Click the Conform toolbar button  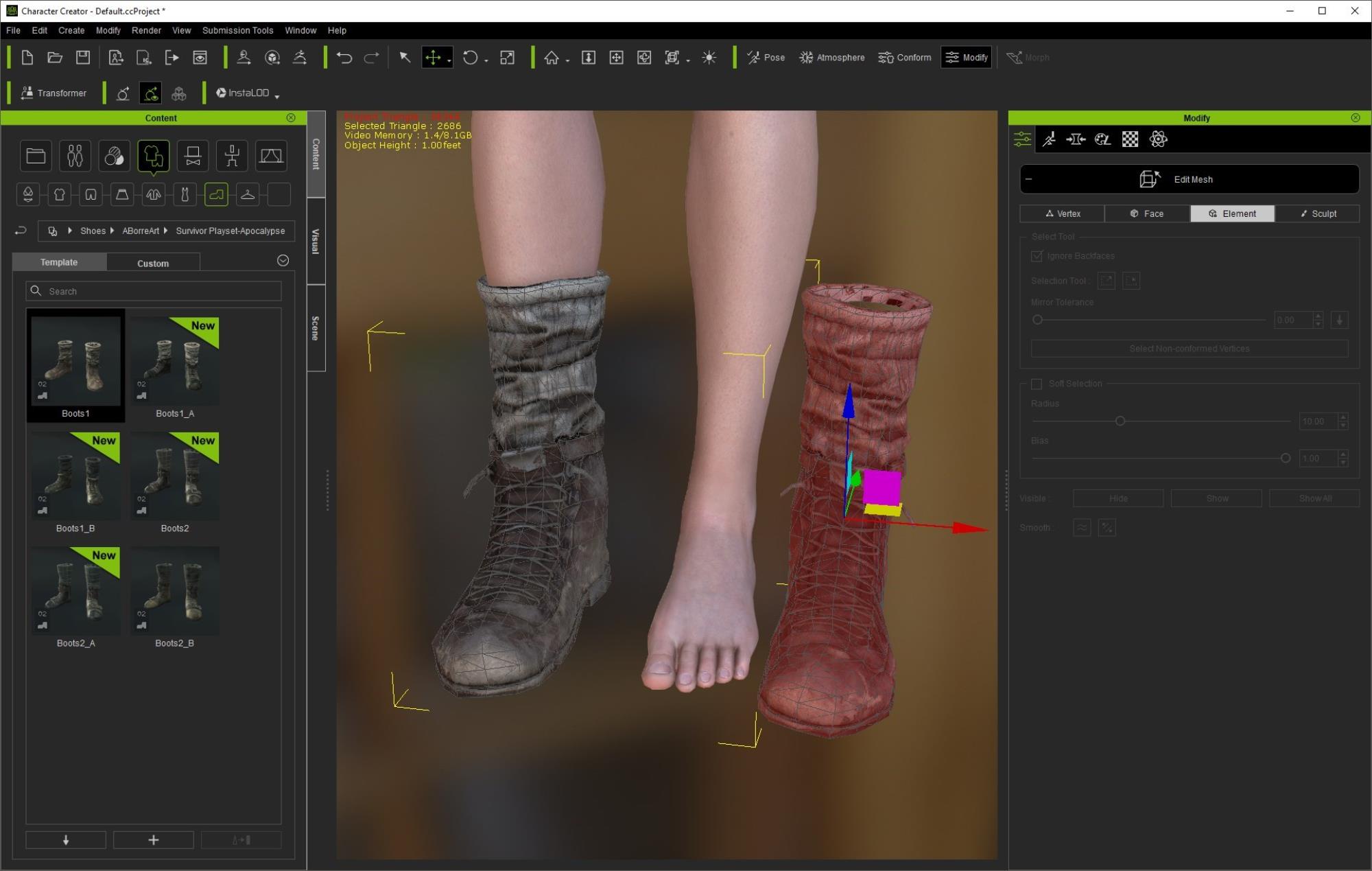(x=905, y=58)
